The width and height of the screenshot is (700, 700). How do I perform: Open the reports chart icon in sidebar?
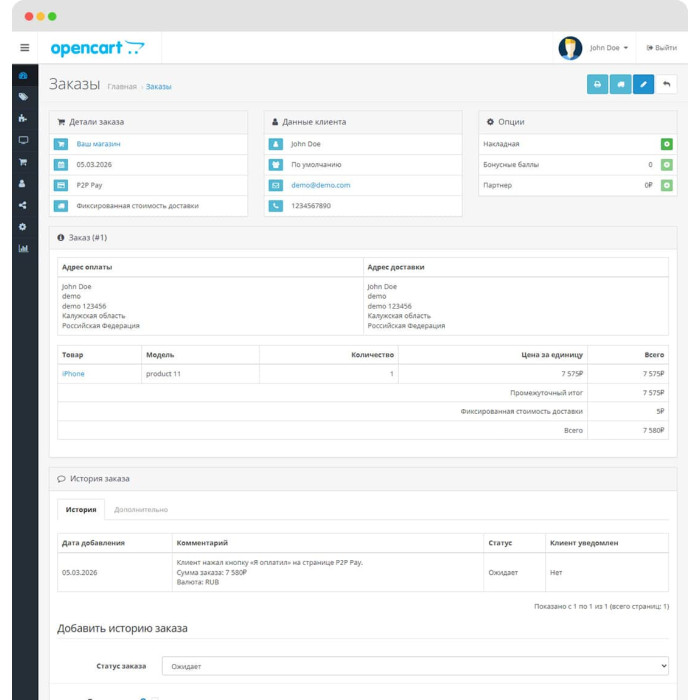(x=23, y=249)
